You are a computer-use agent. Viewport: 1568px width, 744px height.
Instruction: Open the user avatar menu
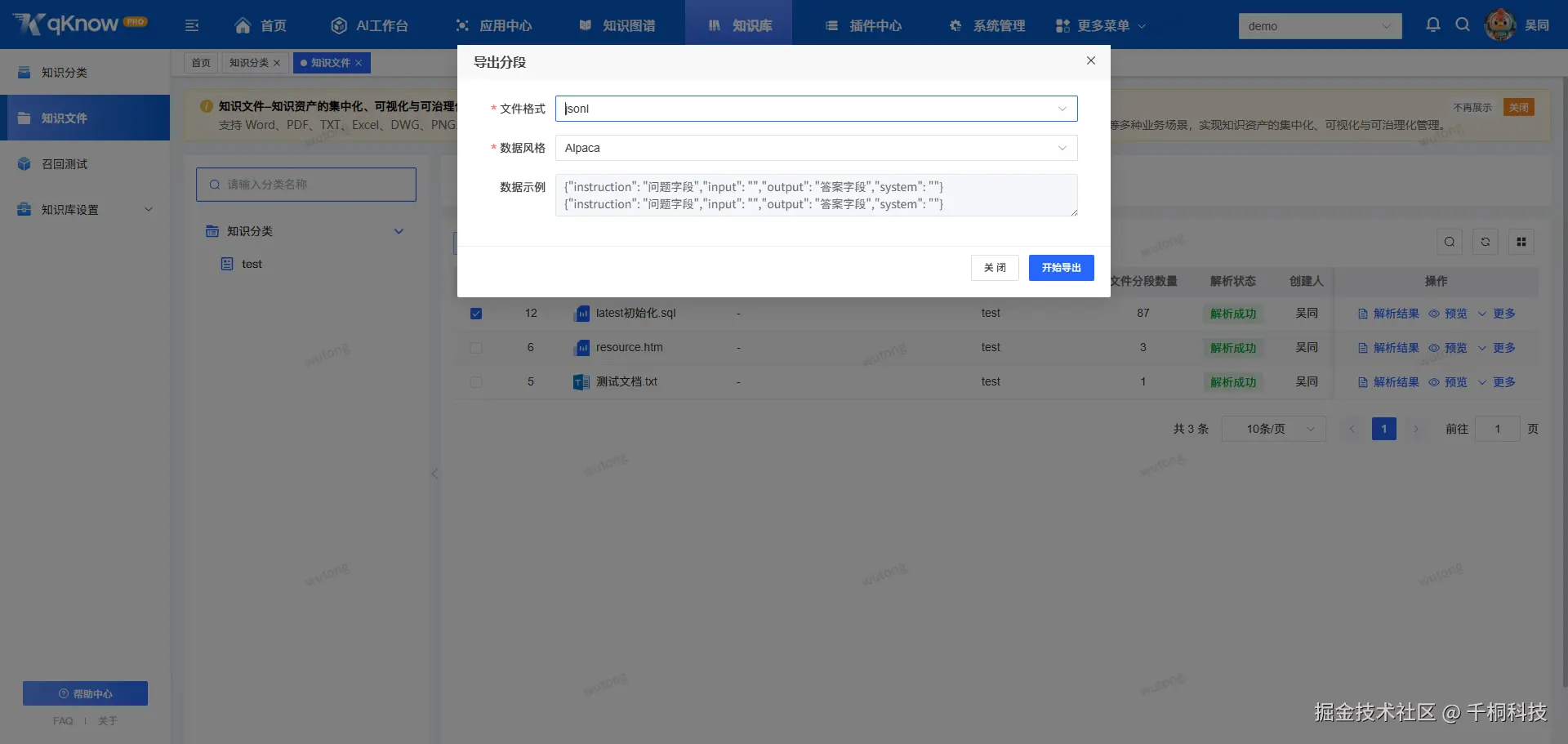1500,25
